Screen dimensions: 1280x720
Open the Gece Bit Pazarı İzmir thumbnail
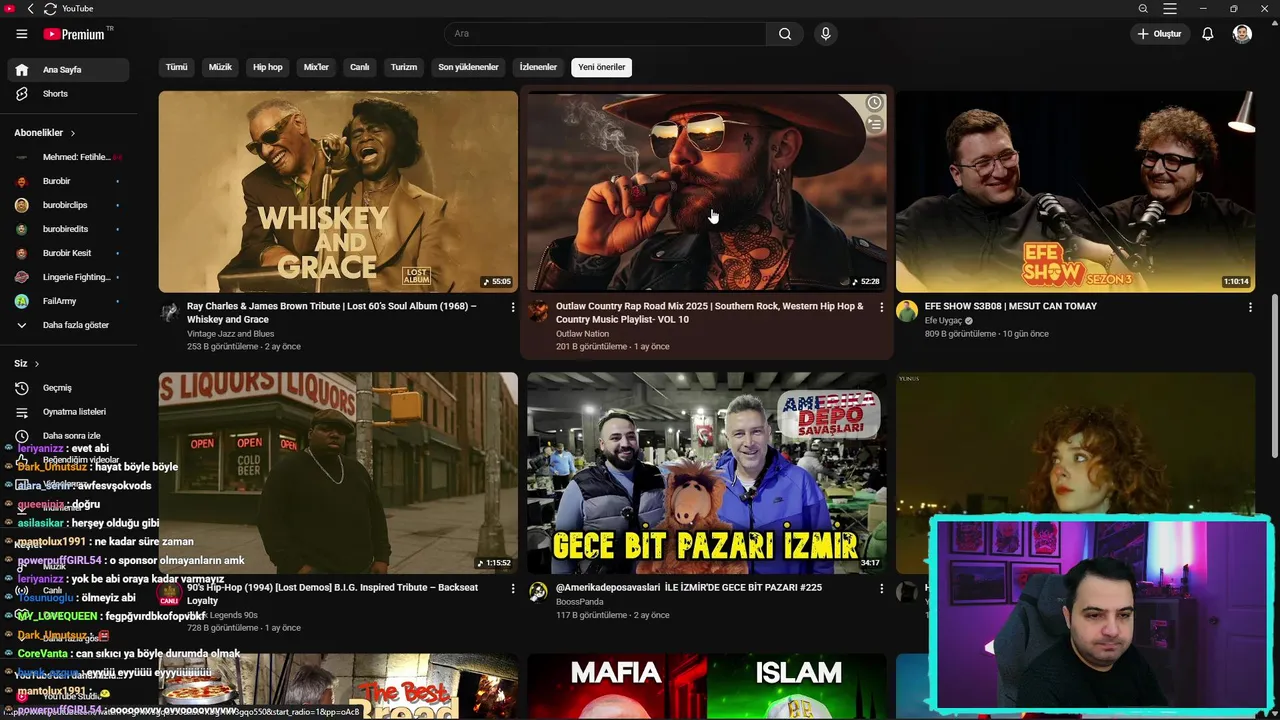coord(706,473)
